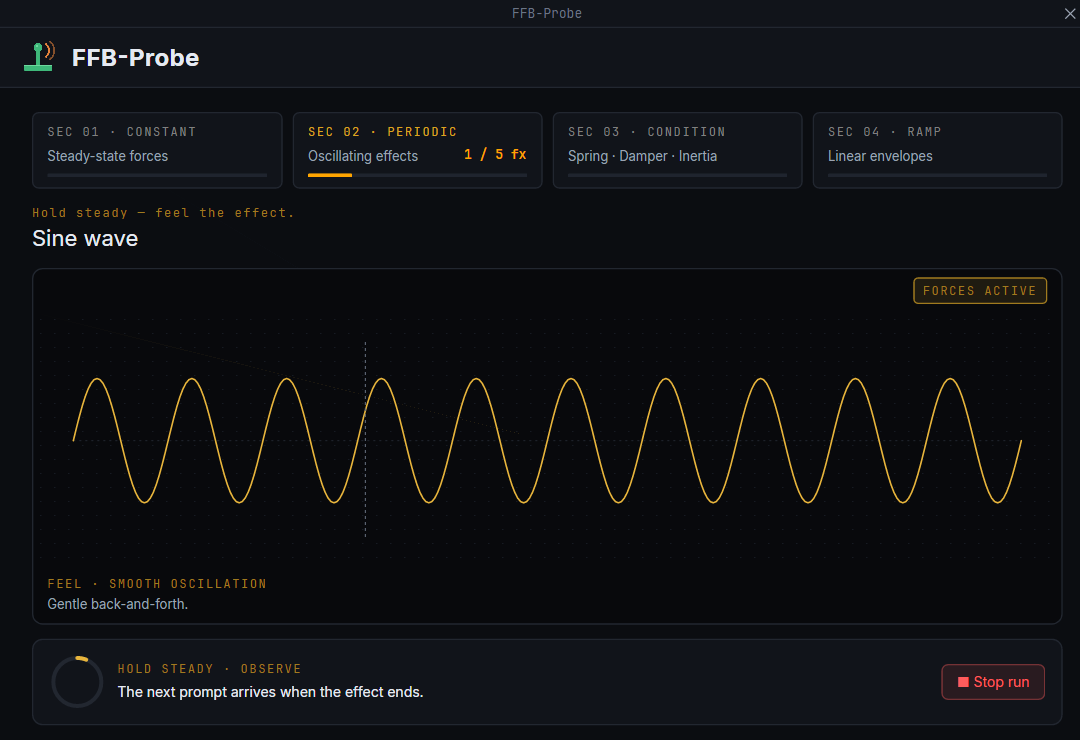Click the "Oscillating effects" subtitle

pyautogui.click(x=363, y=156)
